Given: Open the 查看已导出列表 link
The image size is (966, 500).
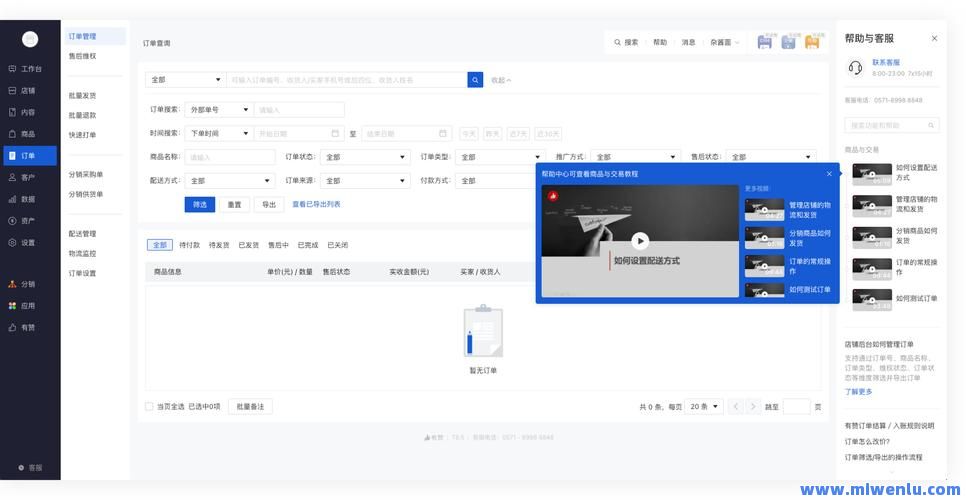Looking at the screenshot, I should [316, 204].
